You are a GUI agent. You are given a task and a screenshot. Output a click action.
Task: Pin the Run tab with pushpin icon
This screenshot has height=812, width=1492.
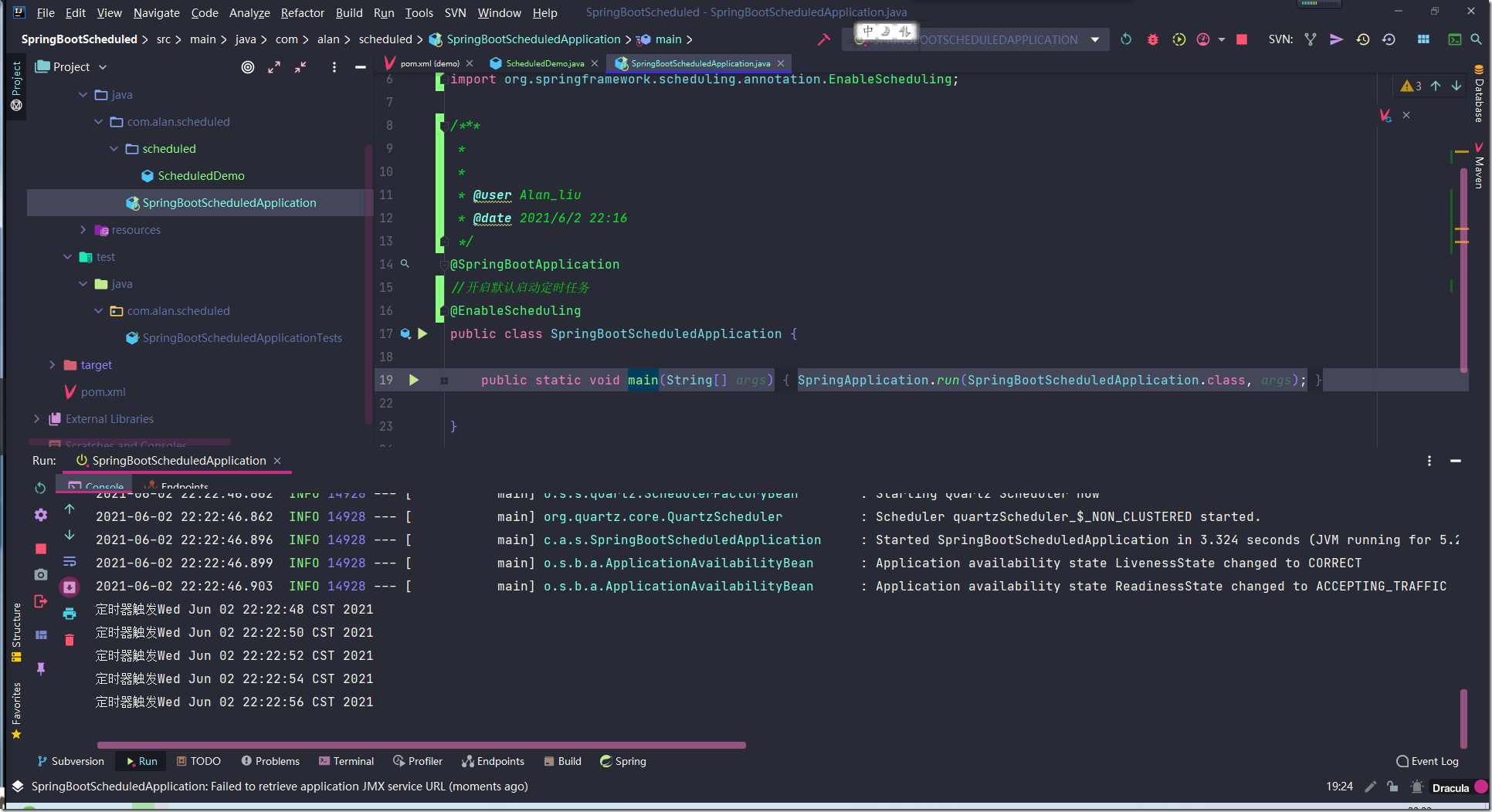tap(41, 668)
